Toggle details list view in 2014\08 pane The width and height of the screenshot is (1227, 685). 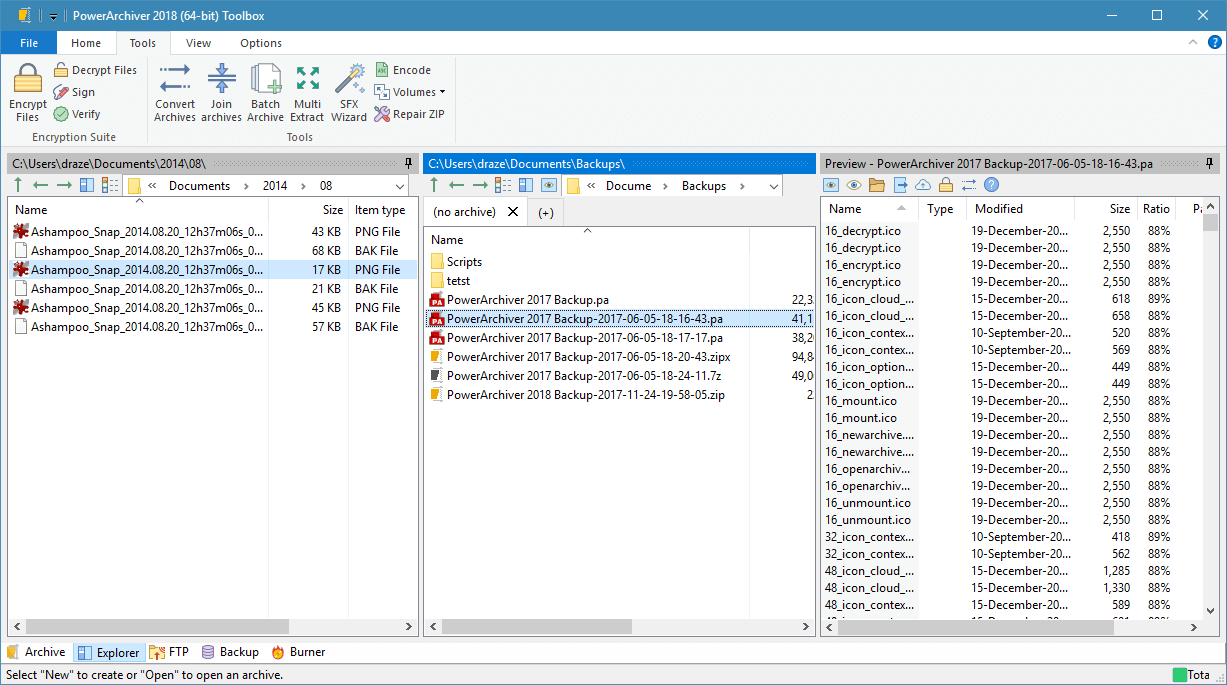(x=109, y=185)
